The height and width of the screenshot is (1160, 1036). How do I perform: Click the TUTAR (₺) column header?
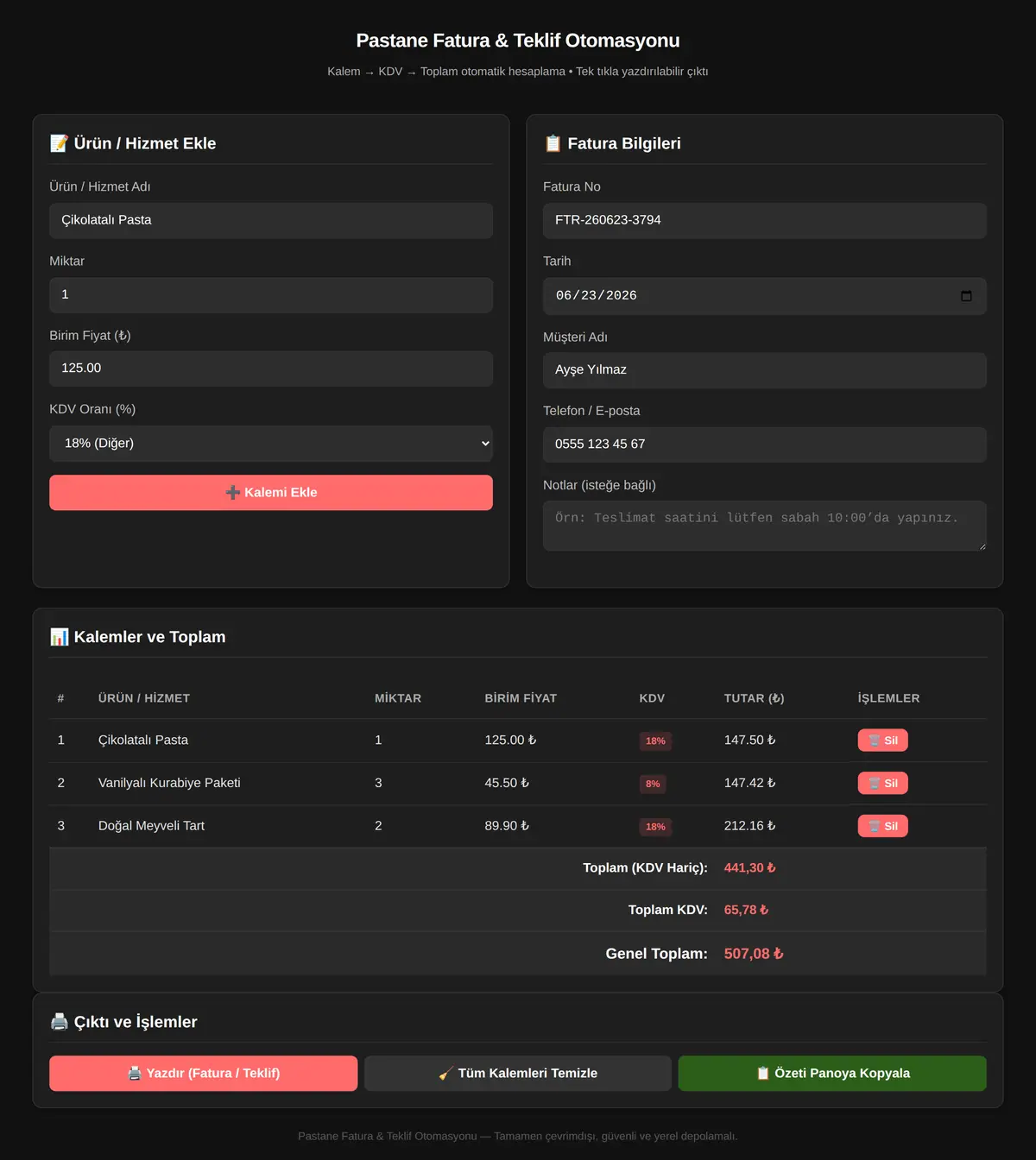click(x=754, y=698)
